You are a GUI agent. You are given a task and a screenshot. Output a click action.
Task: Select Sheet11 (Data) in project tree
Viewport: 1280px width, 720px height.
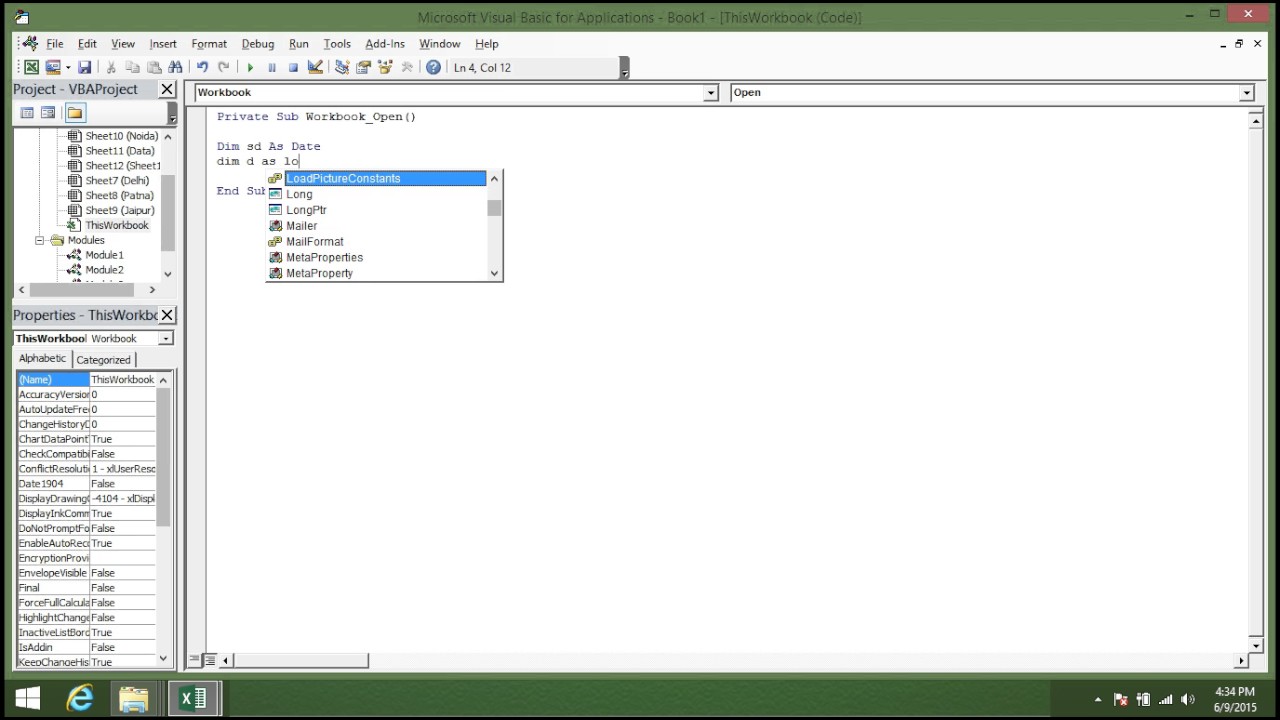119,151
